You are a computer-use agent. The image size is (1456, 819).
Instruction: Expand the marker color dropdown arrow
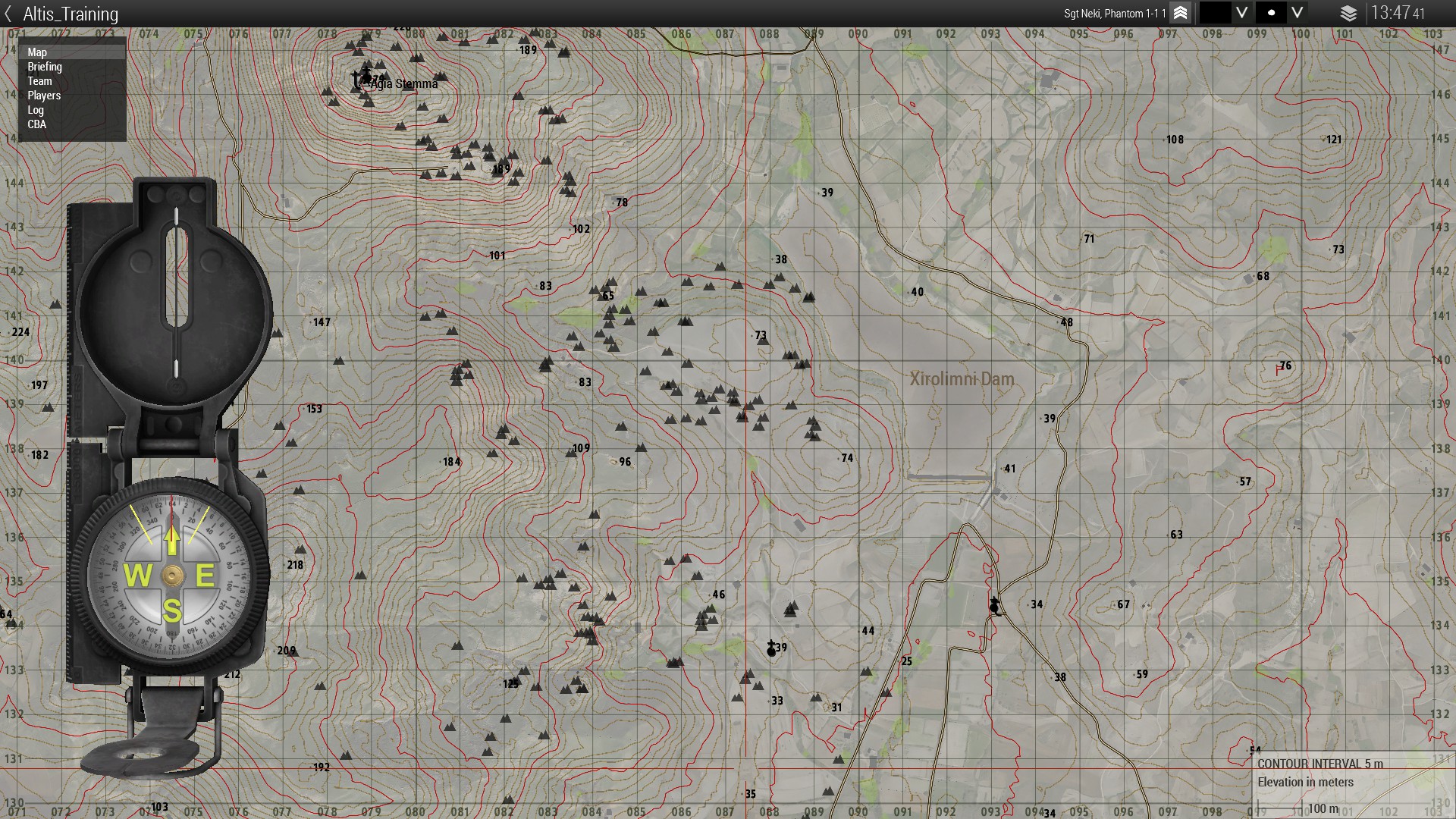coord(1241,13)
